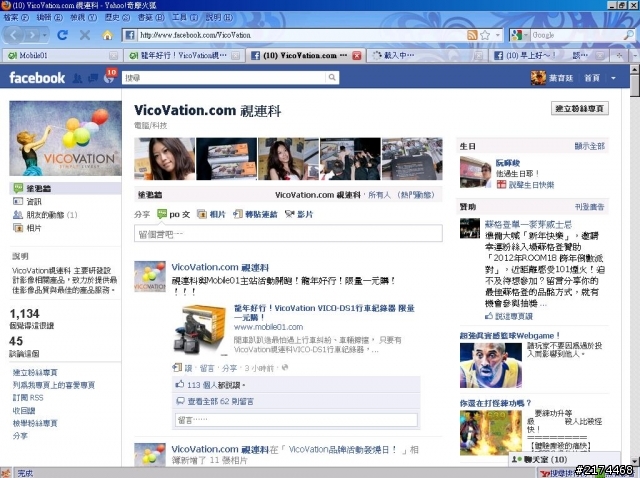Click the Facebook logo
The height and width of the screenshot is (478, 640).
tap(37, 78)
